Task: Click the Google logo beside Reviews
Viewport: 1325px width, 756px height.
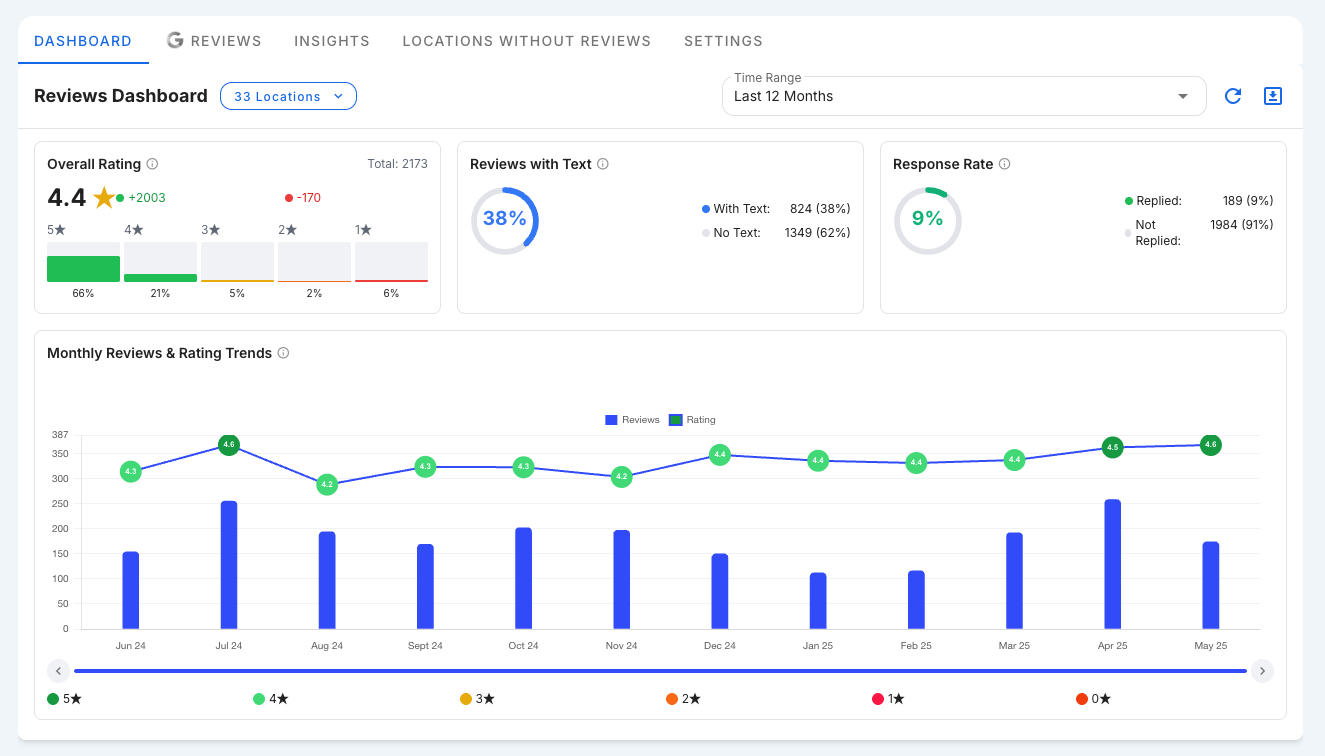Action: click(175, 40)
